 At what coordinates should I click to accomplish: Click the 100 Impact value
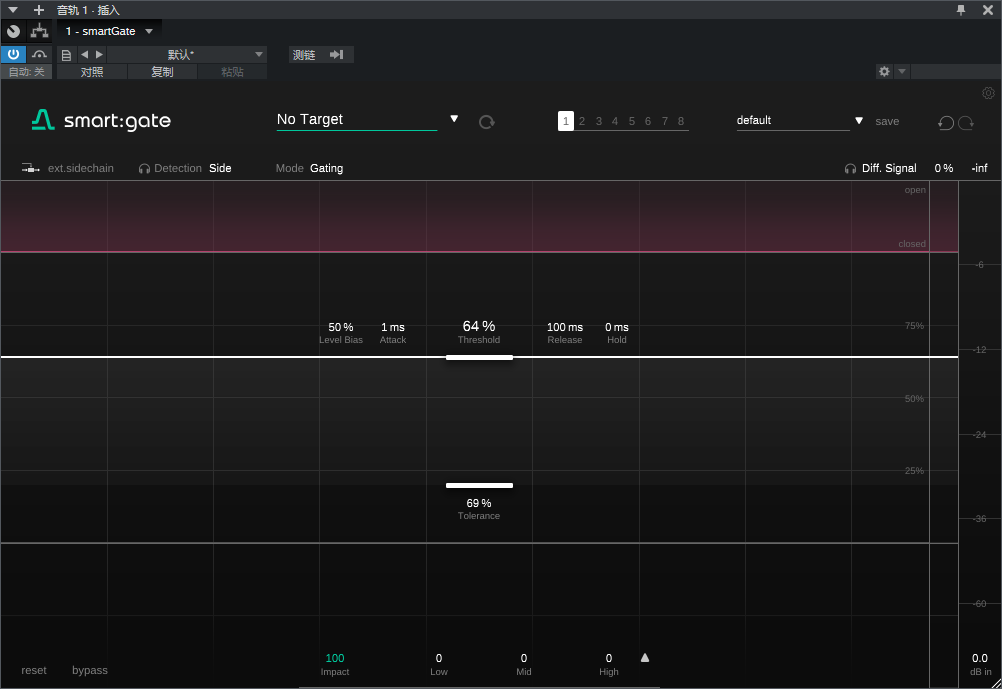(335, 658)
